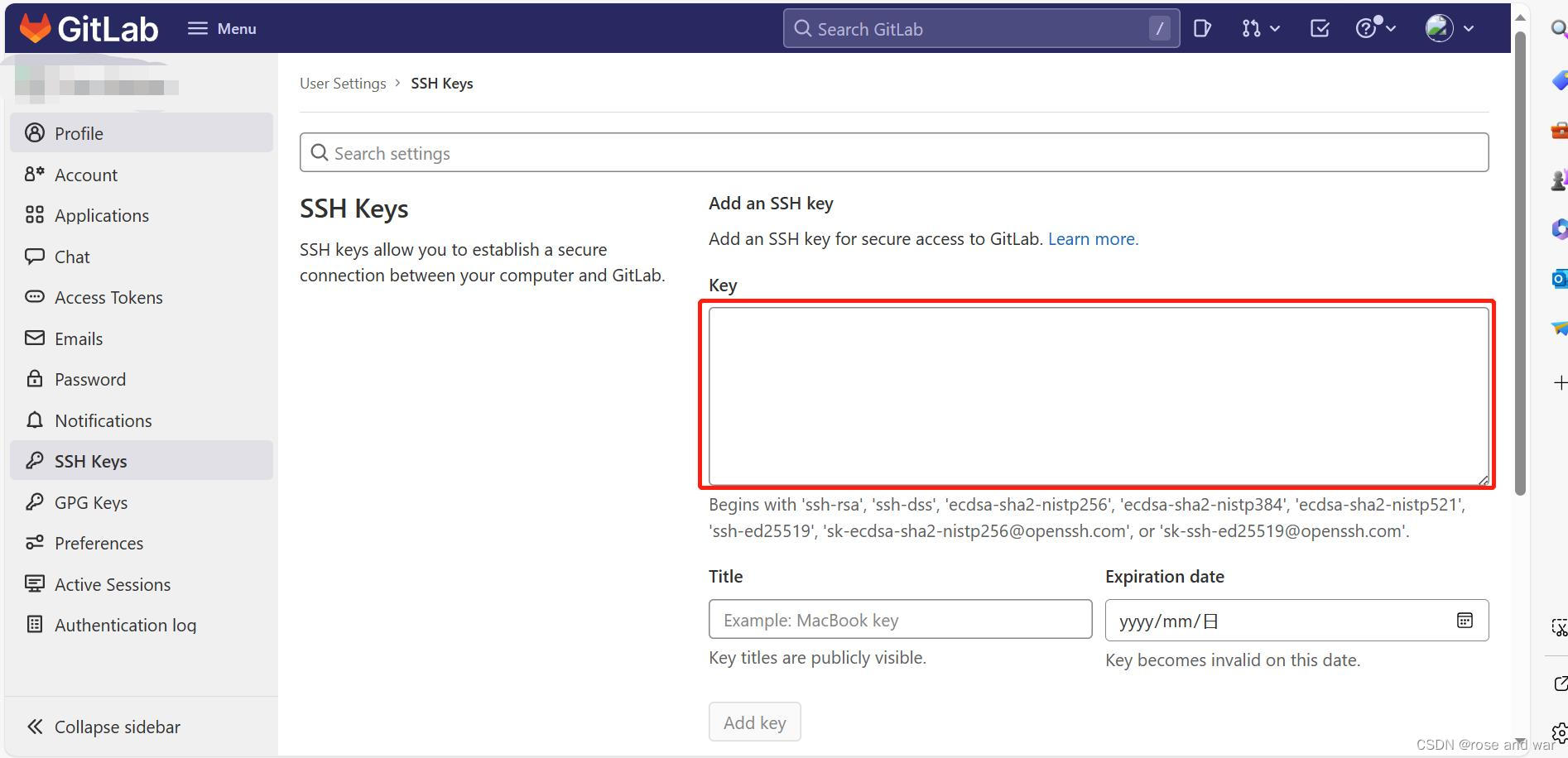Click the Profile icon in sidebar
Screen dimensions: 1568x758
(x=34, y=132)
